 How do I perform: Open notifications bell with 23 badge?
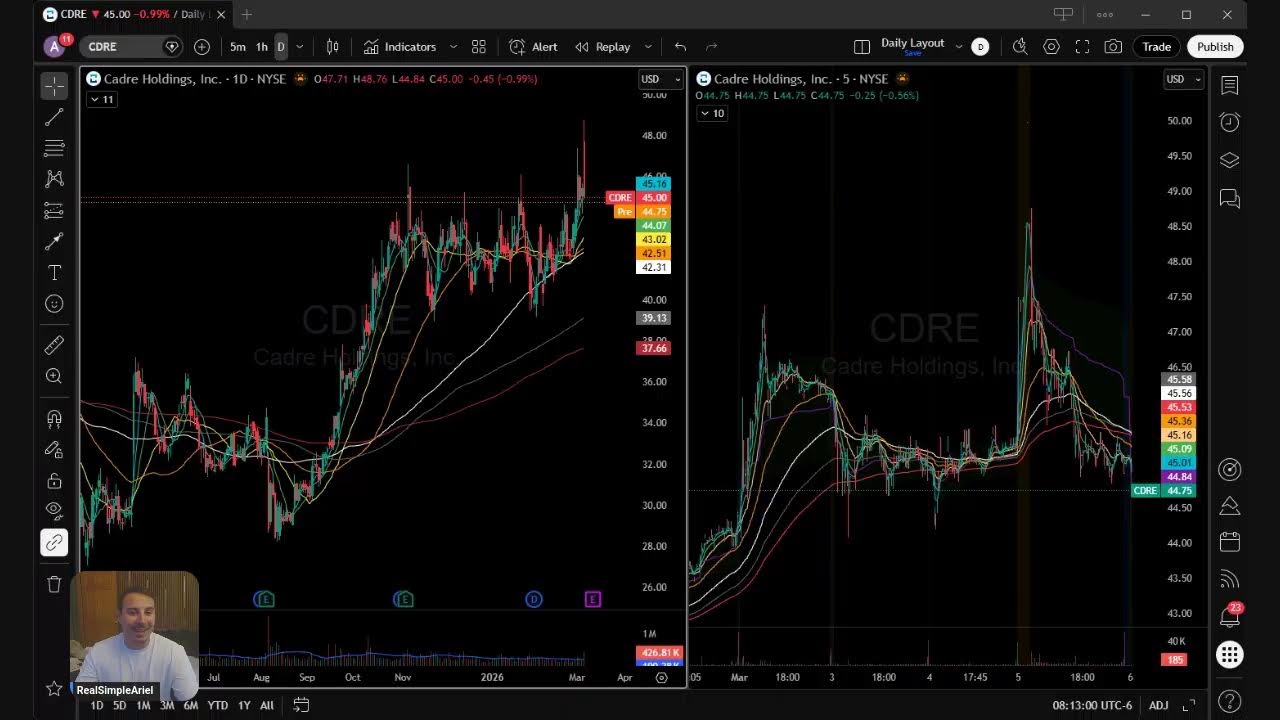coord(1230,615)
